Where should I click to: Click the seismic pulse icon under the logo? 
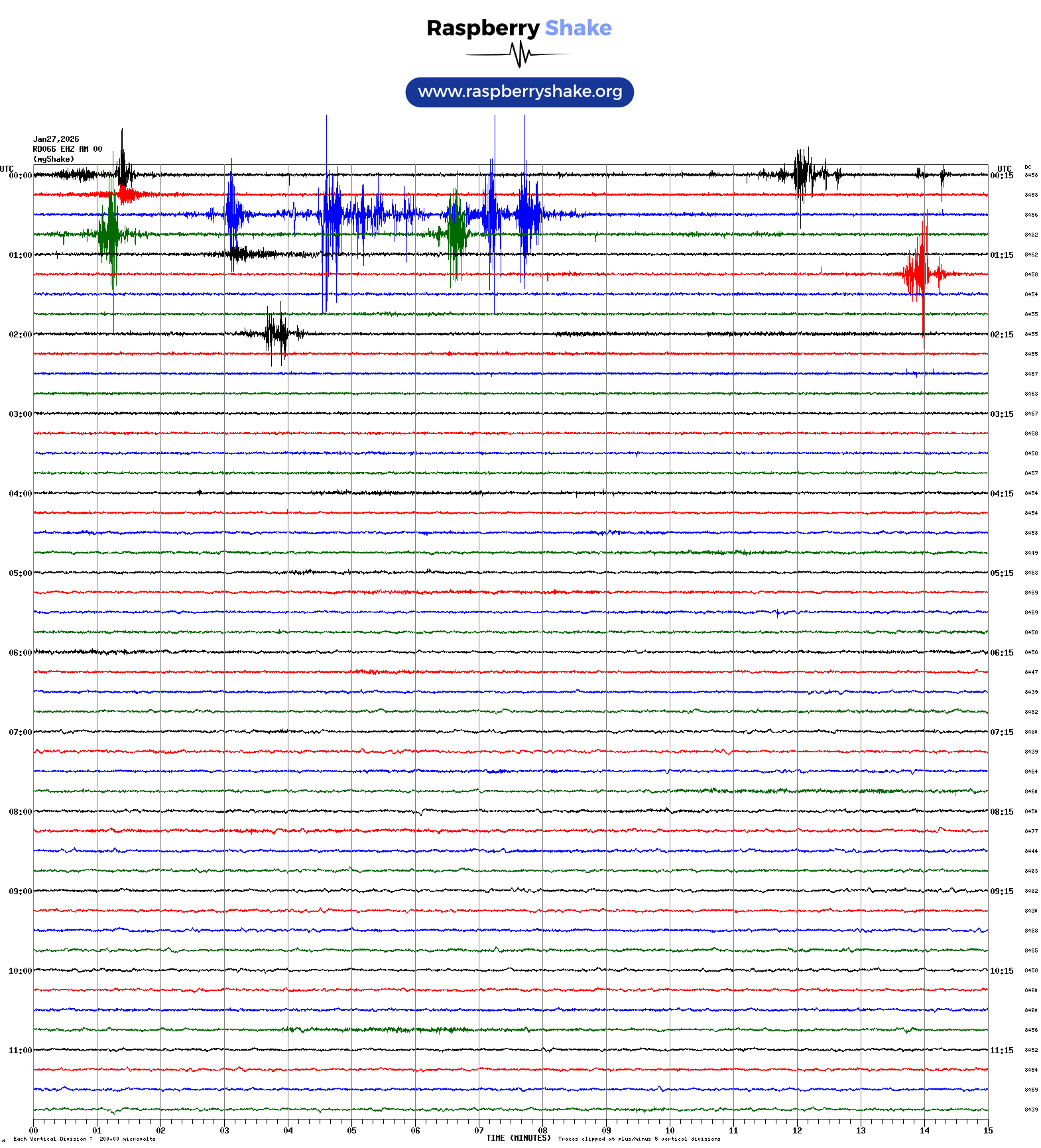click(519, 54)
